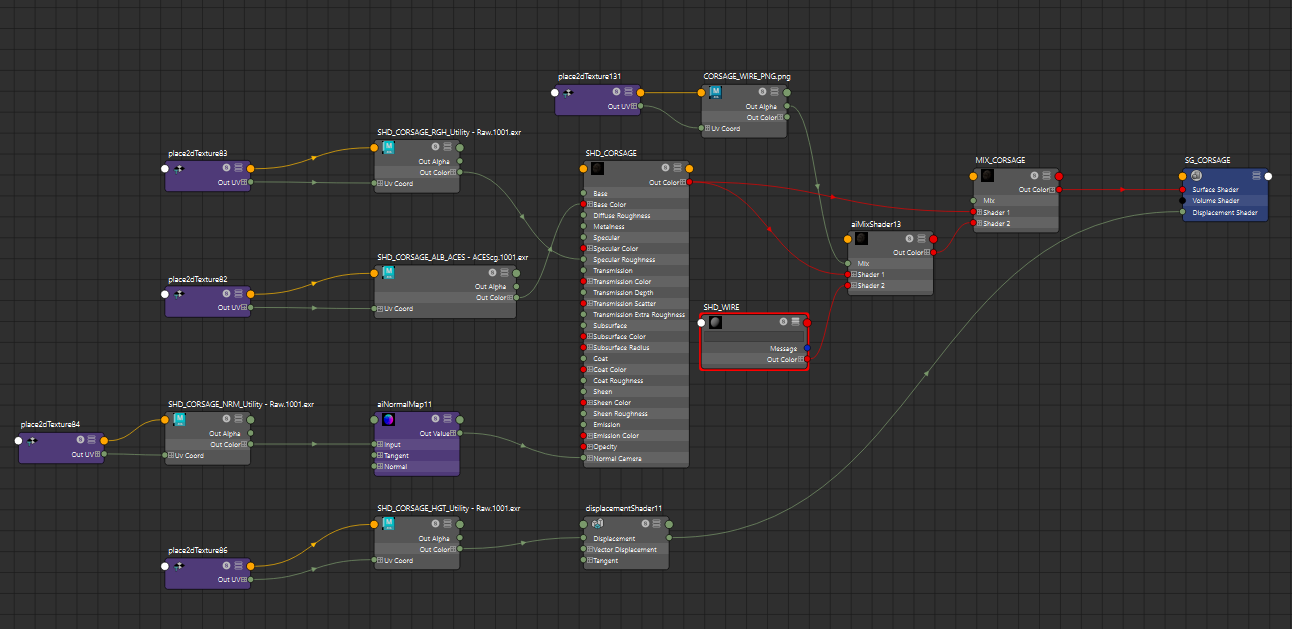Click the SHD_CORSAGE_NRM_Utility file texture icon
The width and height of the screenshot is (1292, 629).
pos(180,420)
